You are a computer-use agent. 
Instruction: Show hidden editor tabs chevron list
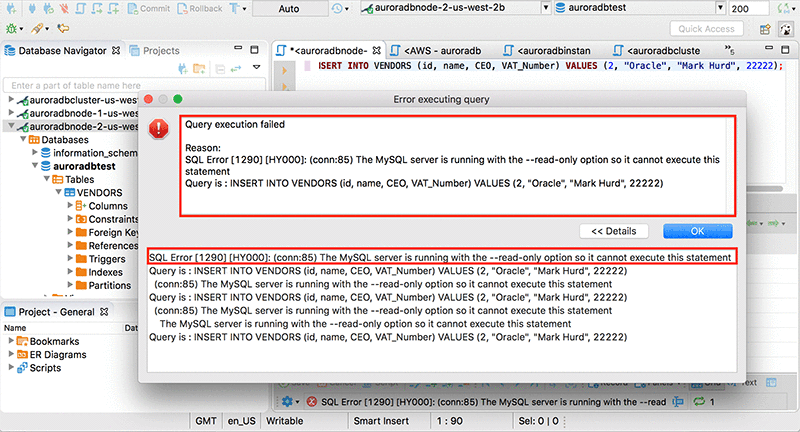point(730,50)
